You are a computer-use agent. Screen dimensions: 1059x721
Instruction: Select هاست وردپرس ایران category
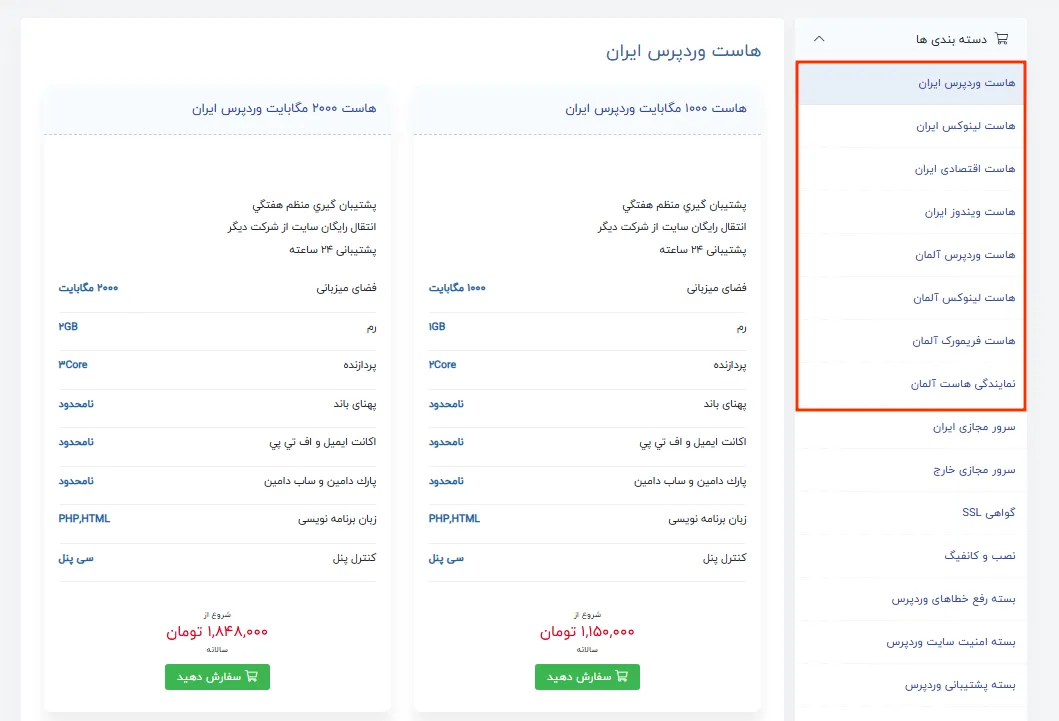(911, 83)
